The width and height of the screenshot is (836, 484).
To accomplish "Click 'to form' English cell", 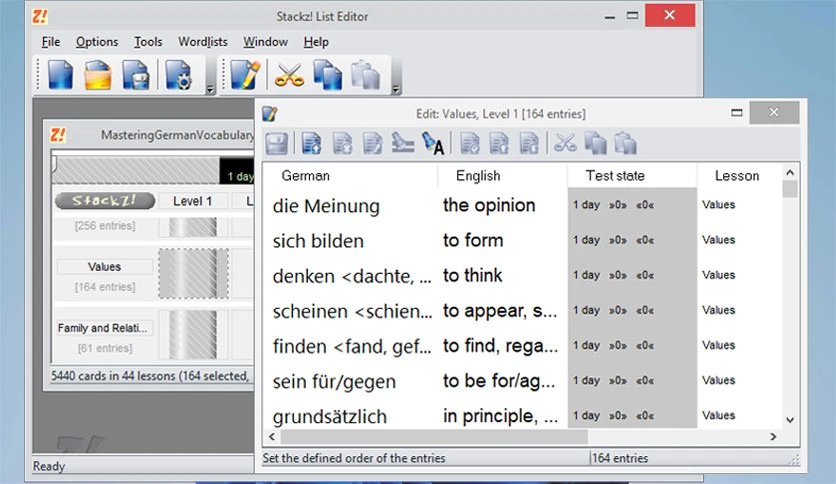I will tap(473, 240).
